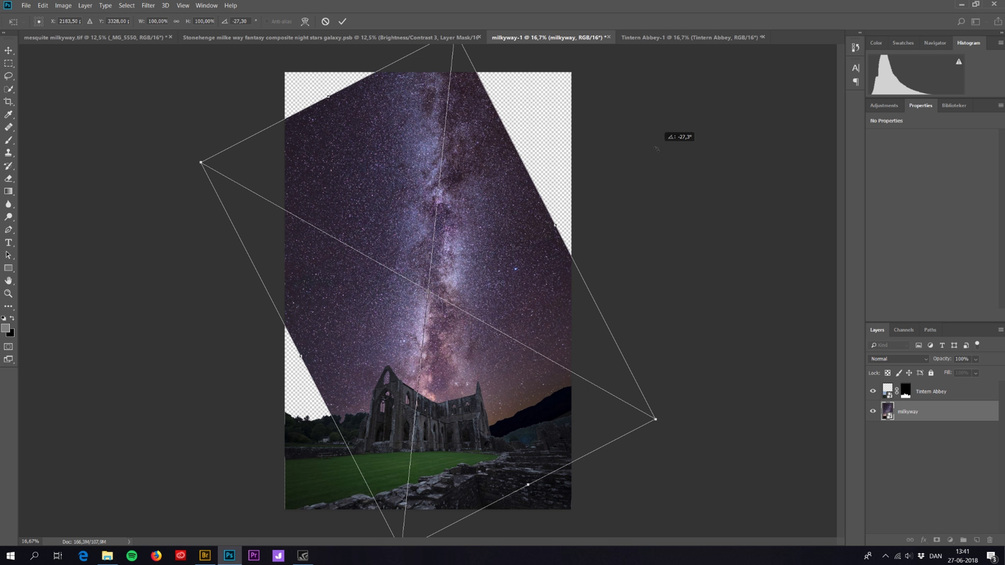
Task: Hide the Tintern Abbey layer
Action: [x=872, y=391]
